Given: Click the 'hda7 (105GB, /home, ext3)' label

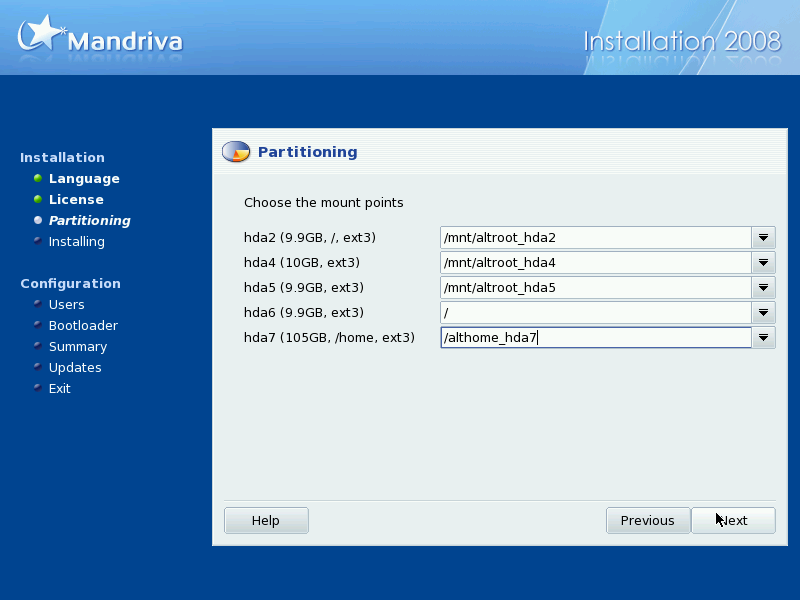Looking at the screenshot, I should click(330, 337).
